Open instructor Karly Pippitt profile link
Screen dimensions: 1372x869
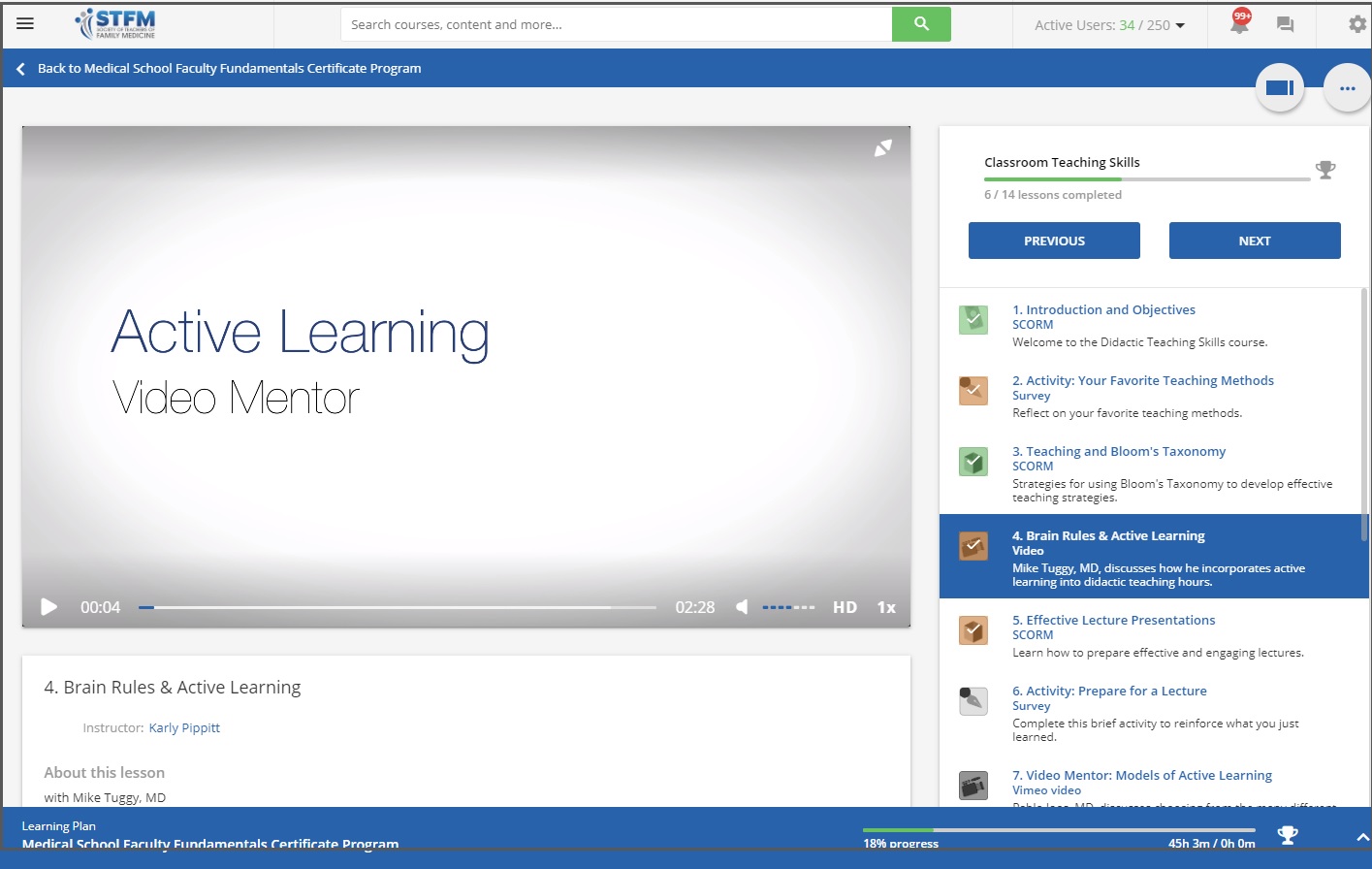click(x=184, y=728)
